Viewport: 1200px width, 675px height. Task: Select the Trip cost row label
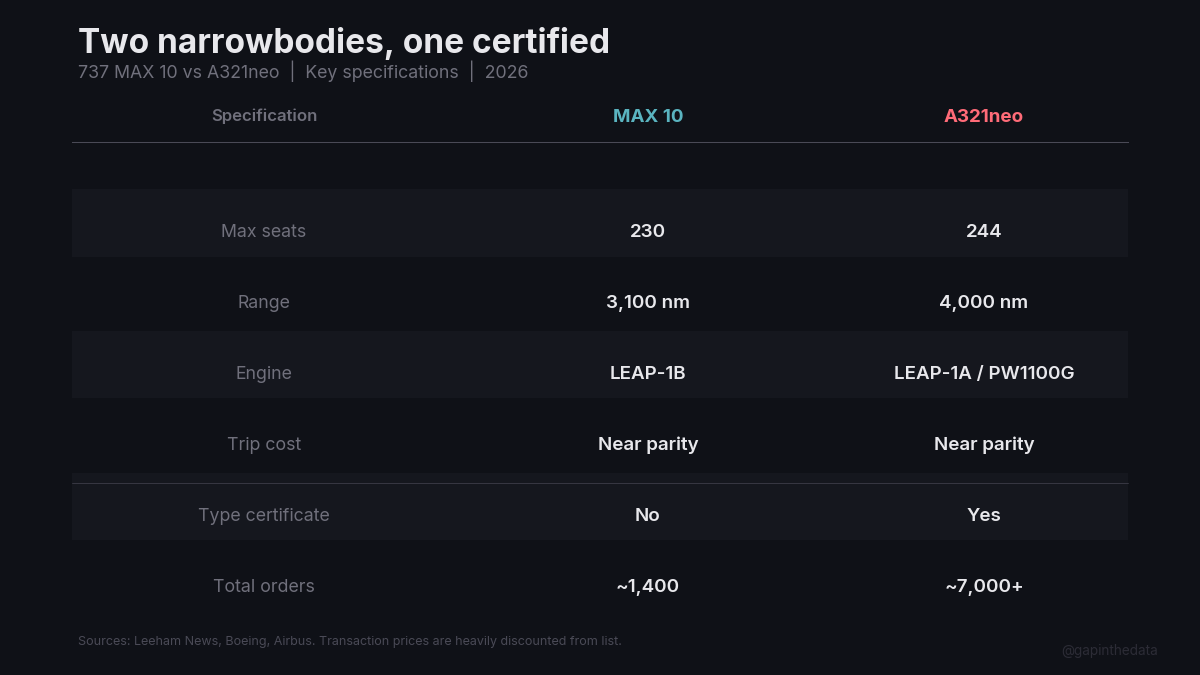click(263, 444)
